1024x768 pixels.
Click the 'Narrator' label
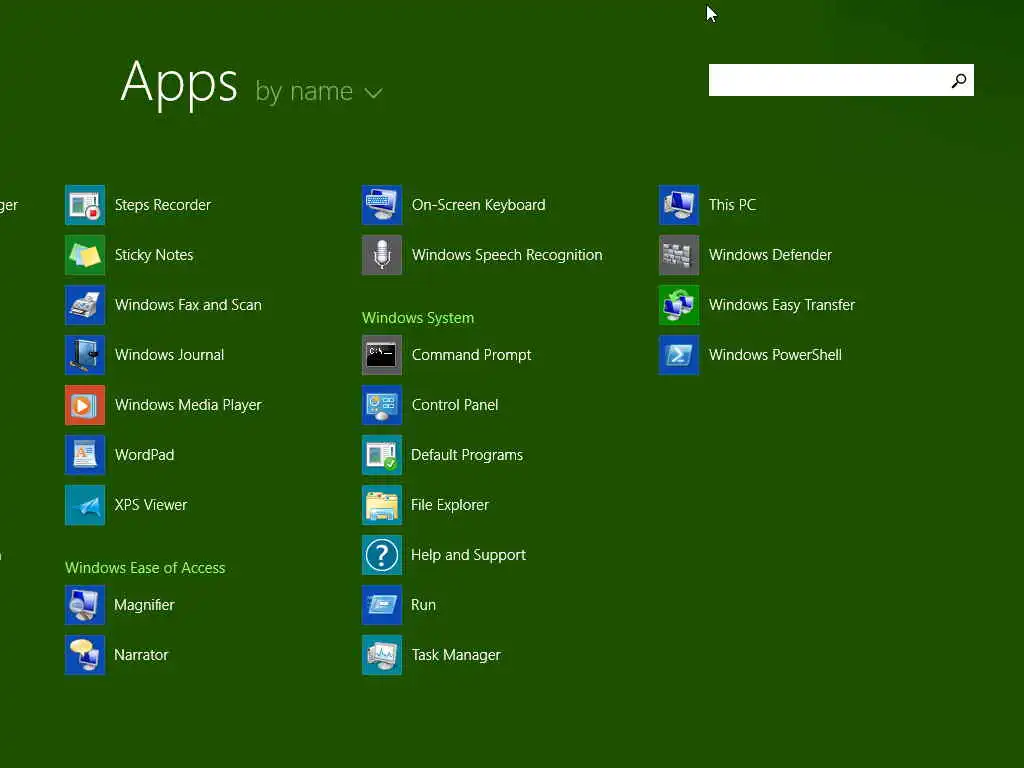pyautogui.click(x=141, y=655)
